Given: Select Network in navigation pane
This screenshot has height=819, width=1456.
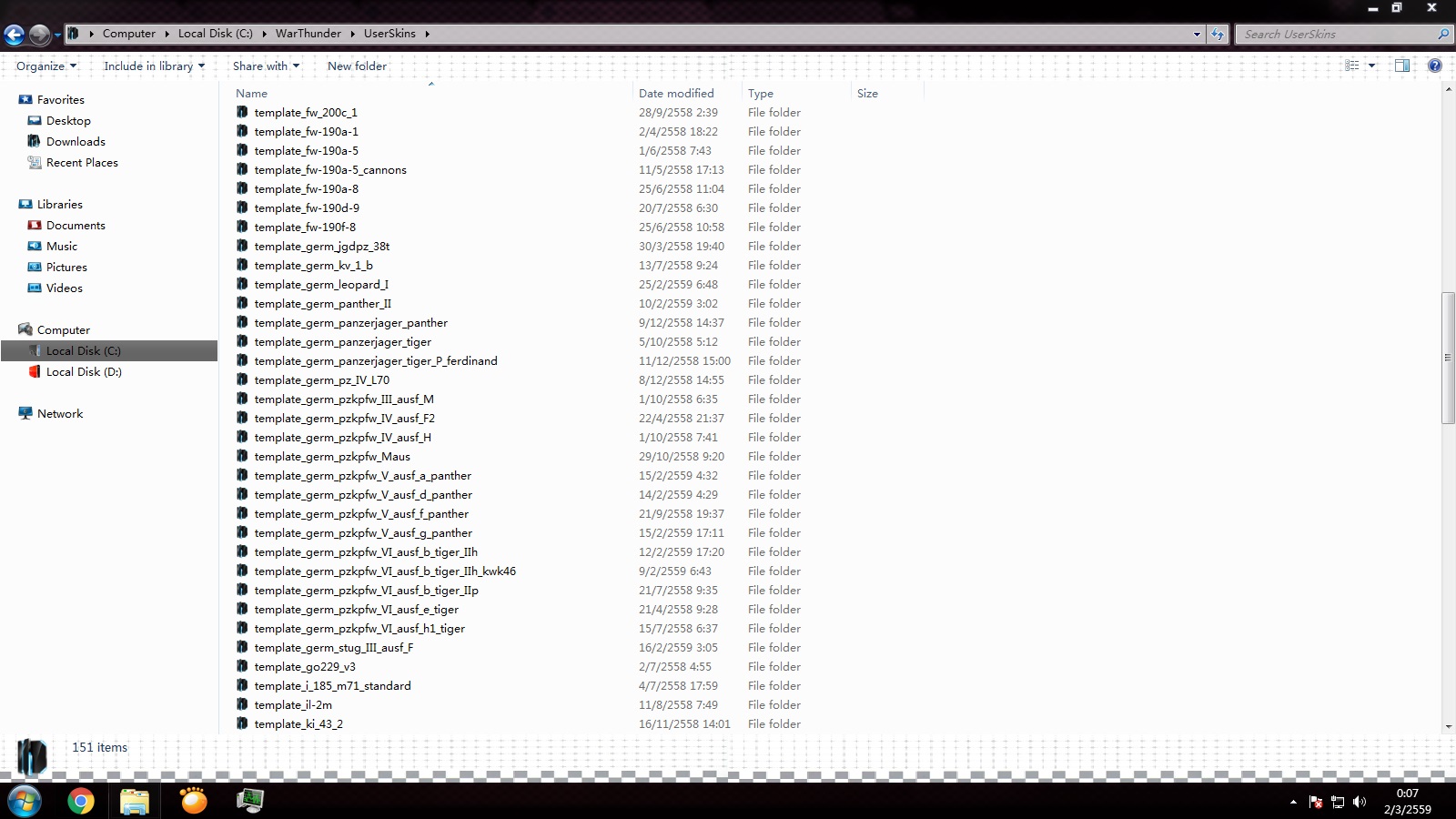Looking at the screenshot, I should click(x=60, y=414).
